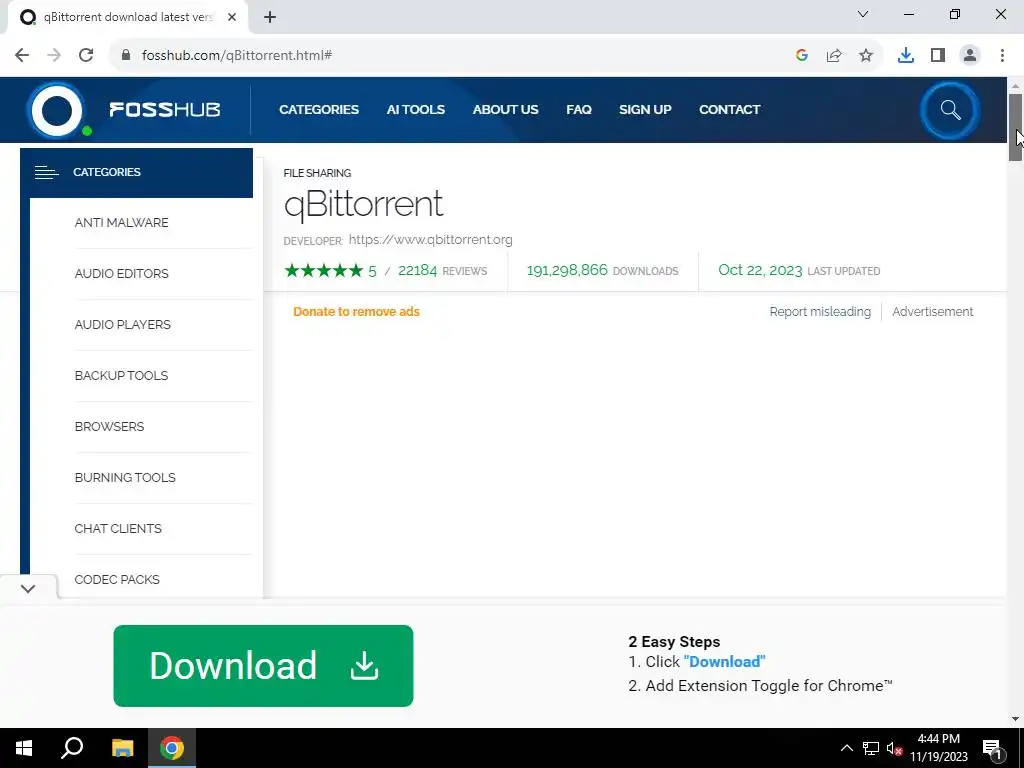Viewport: 1024px width, 768px height.
Task: Click the padlock site info icon
Action: tap(126, 55)
